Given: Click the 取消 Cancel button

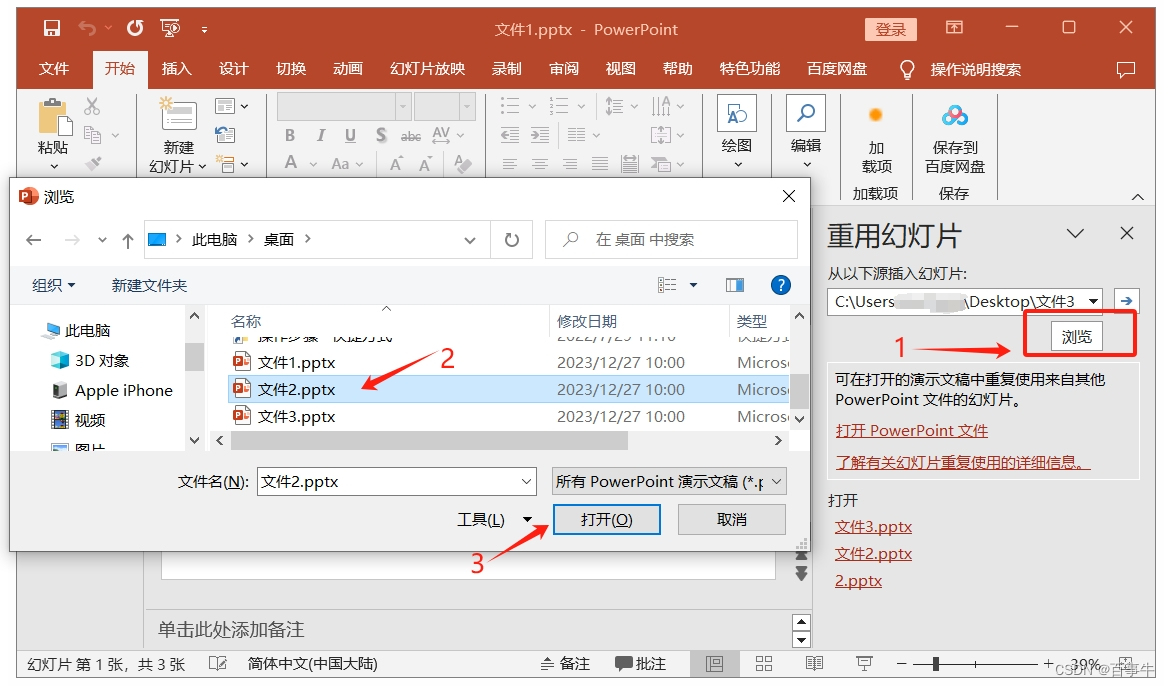Looking at the screenshot, I should click(731, 520).
